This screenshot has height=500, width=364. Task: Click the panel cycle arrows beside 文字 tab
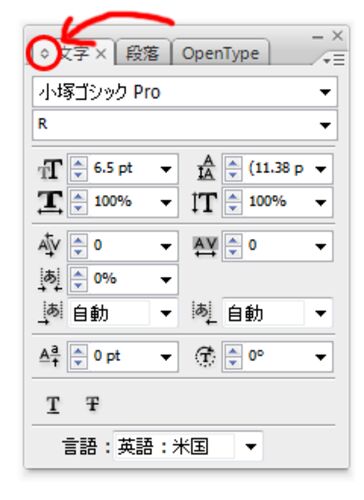click(45, 53)
